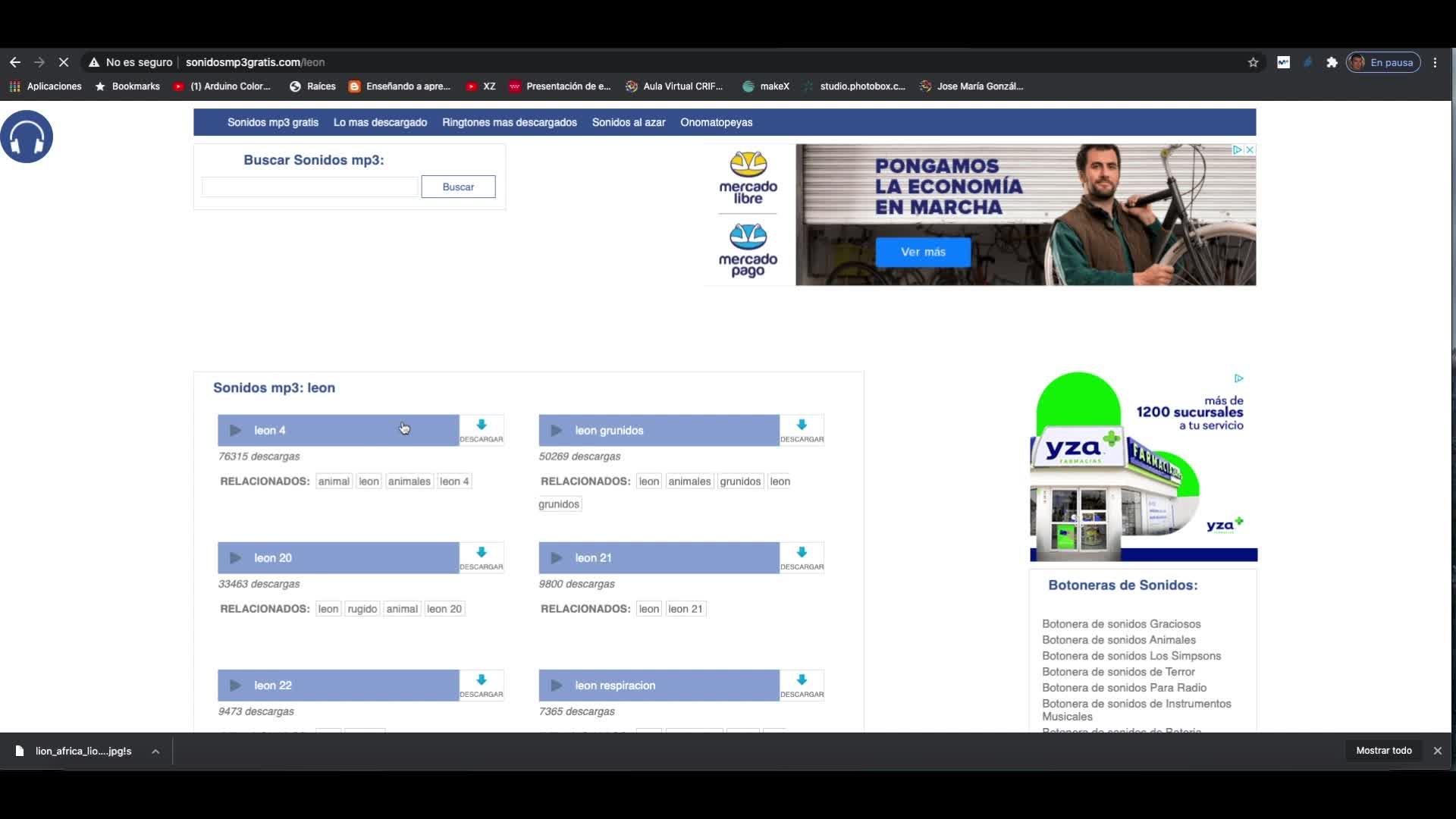Image resolution: width=1456 pixels, height=819 pixels.
Task: Open the Chrome three-dot menu
Action: tap(1435, 63)
